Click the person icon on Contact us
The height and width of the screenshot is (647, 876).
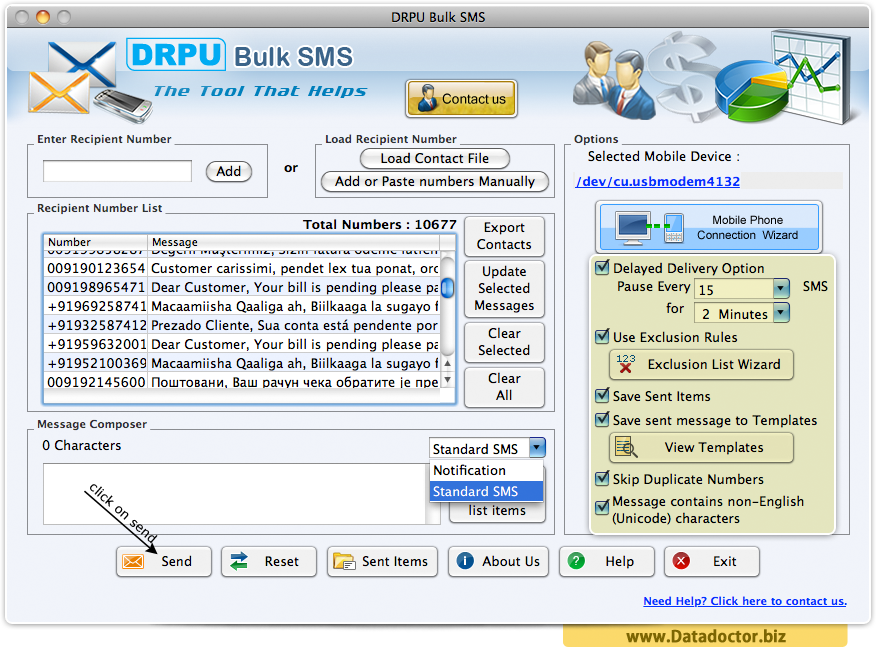coord(427,98)
